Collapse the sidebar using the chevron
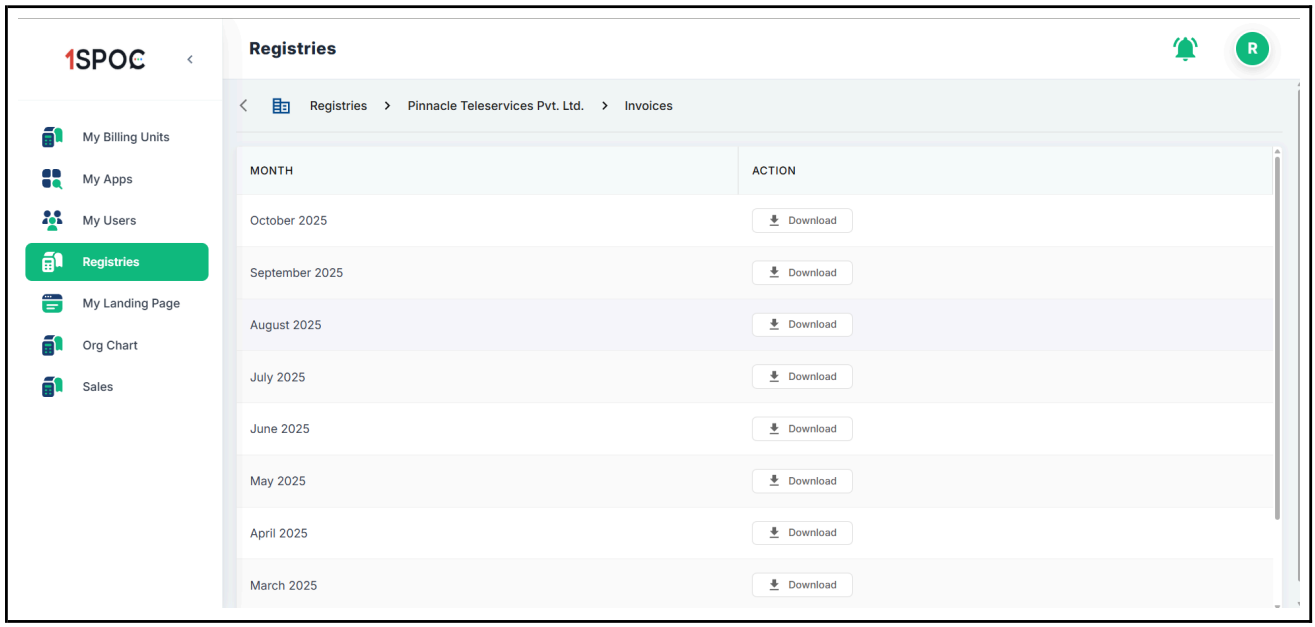This screenshot has height=627, width=1315. [x=190, y=60]
